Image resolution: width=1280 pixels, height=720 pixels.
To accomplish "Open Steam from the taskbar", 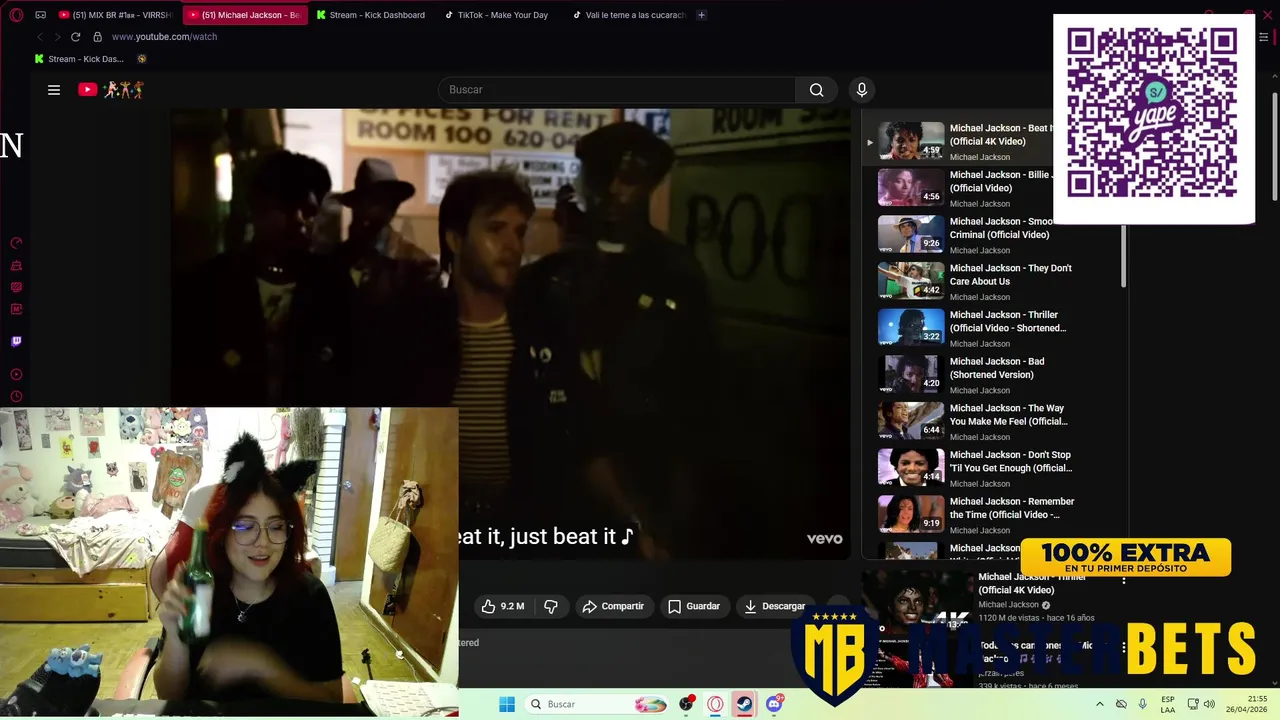I will tap(745, 704).
